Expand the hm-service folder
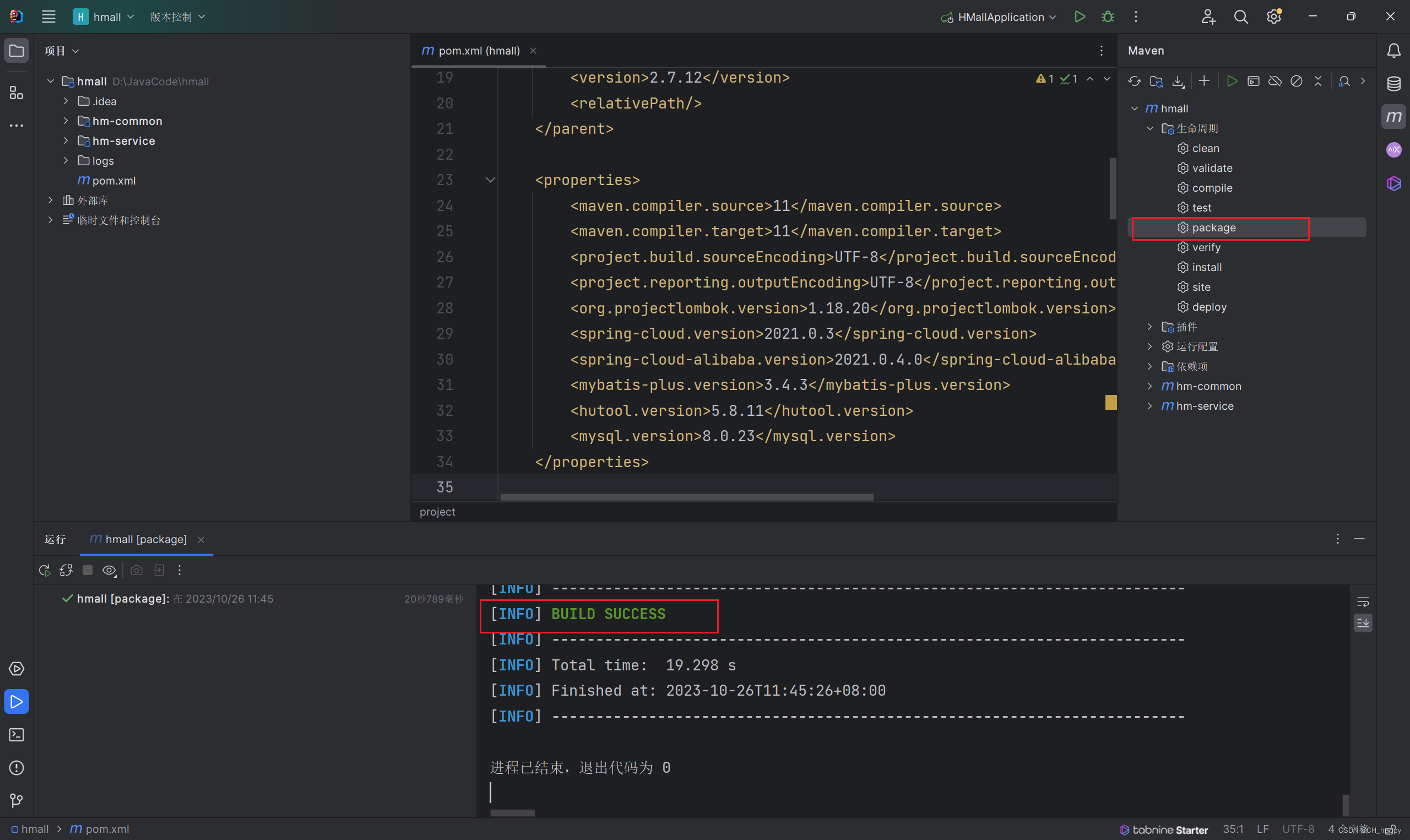The height and width of the screenshot is (840, 1410). point(66,140)
